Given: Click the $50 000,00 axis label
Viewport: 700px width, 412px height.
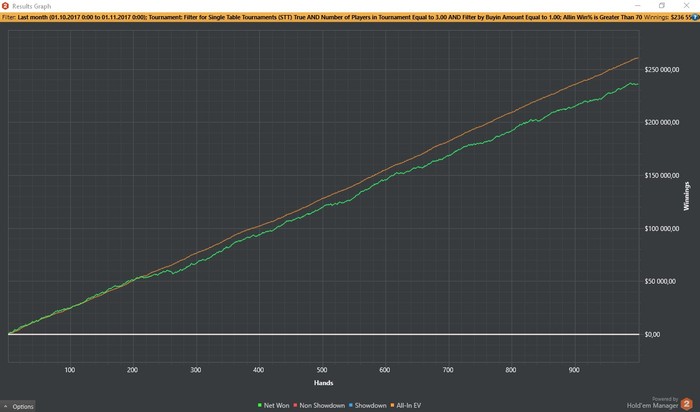Looking at the screenshot, I should (x=660, y=281).
